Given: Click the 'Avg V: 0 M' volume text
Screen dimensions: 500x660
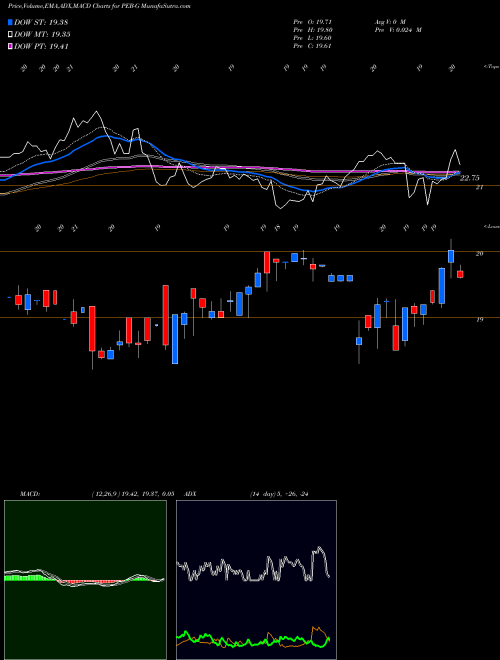Looking at the screenshot, I should 390,21.
